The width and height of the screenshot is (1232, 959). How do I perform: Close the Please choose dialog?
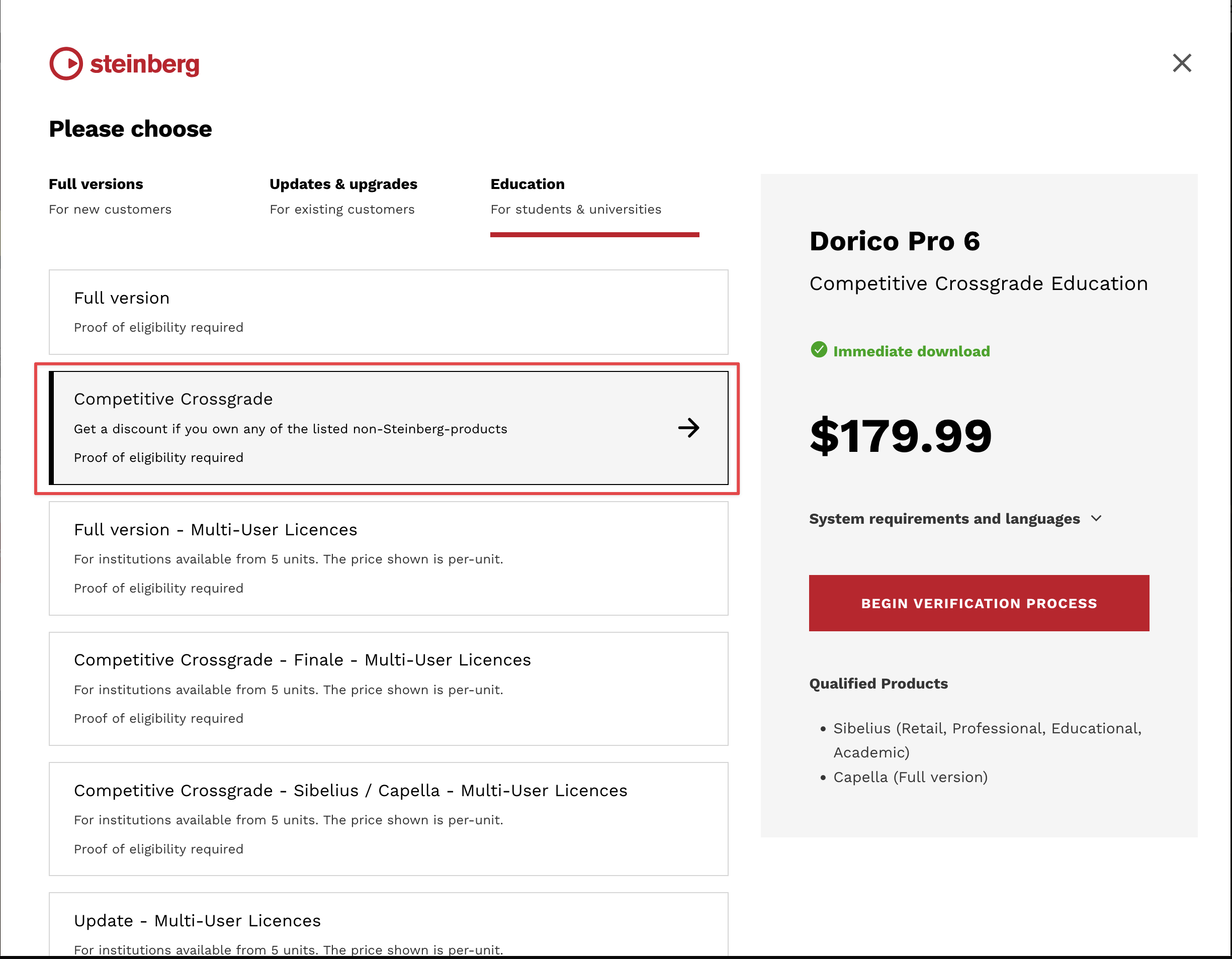pos(1181,63)
